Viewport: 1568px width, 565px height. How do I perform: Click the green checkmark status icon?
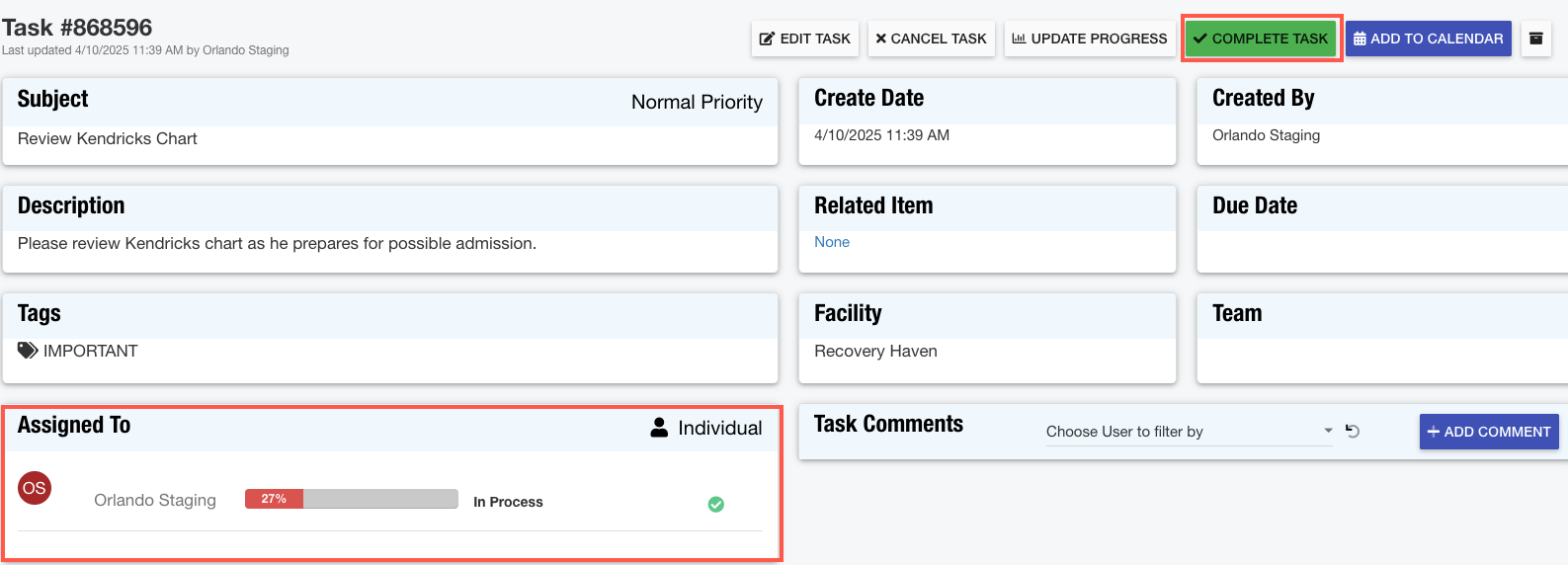point(716,505)
